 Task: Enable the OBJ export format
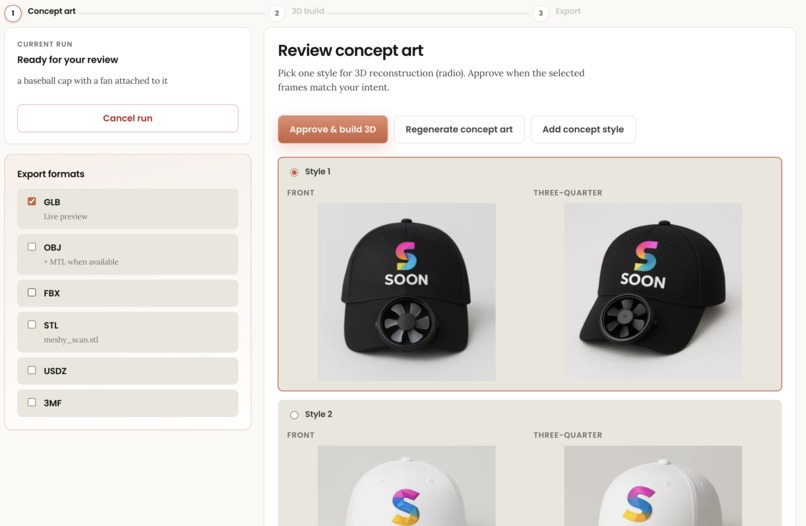click(x=32, y=247)
